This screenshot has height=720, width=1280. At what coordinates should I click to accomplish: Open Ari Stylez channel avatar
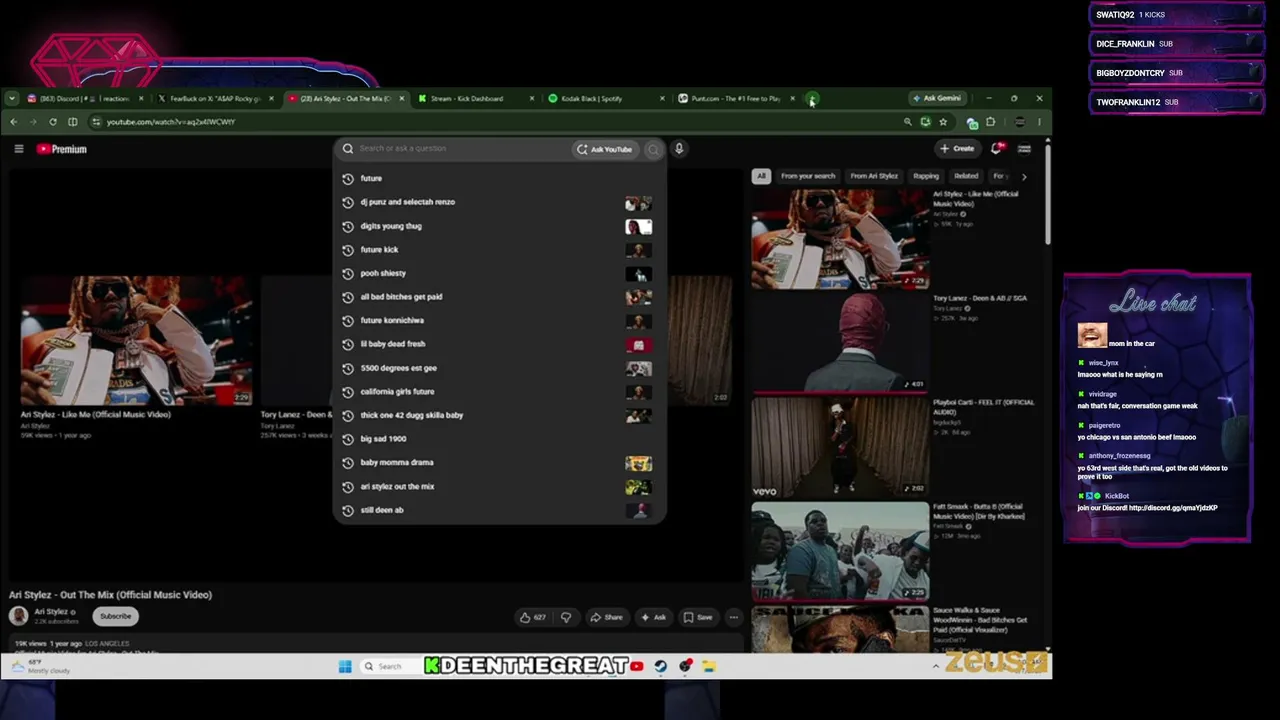[x=19, y=616]
